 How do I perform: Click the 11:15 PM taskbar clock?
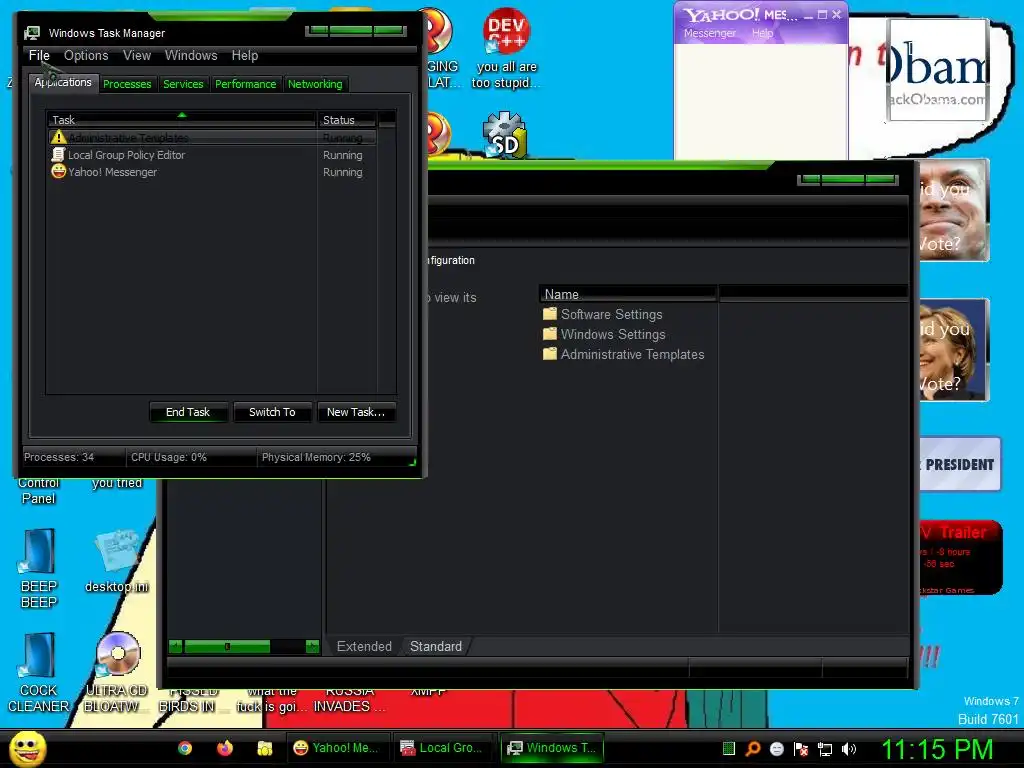(x=936, y=749)
